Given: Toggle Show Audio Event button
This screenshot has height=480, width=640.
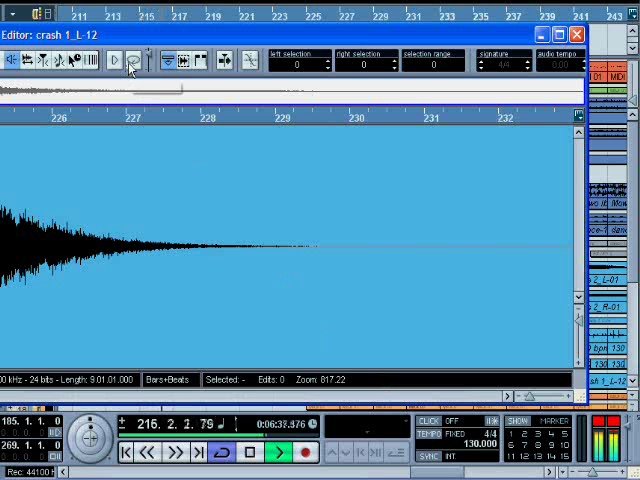Looking at the screenshot, I should click(184, 60).
